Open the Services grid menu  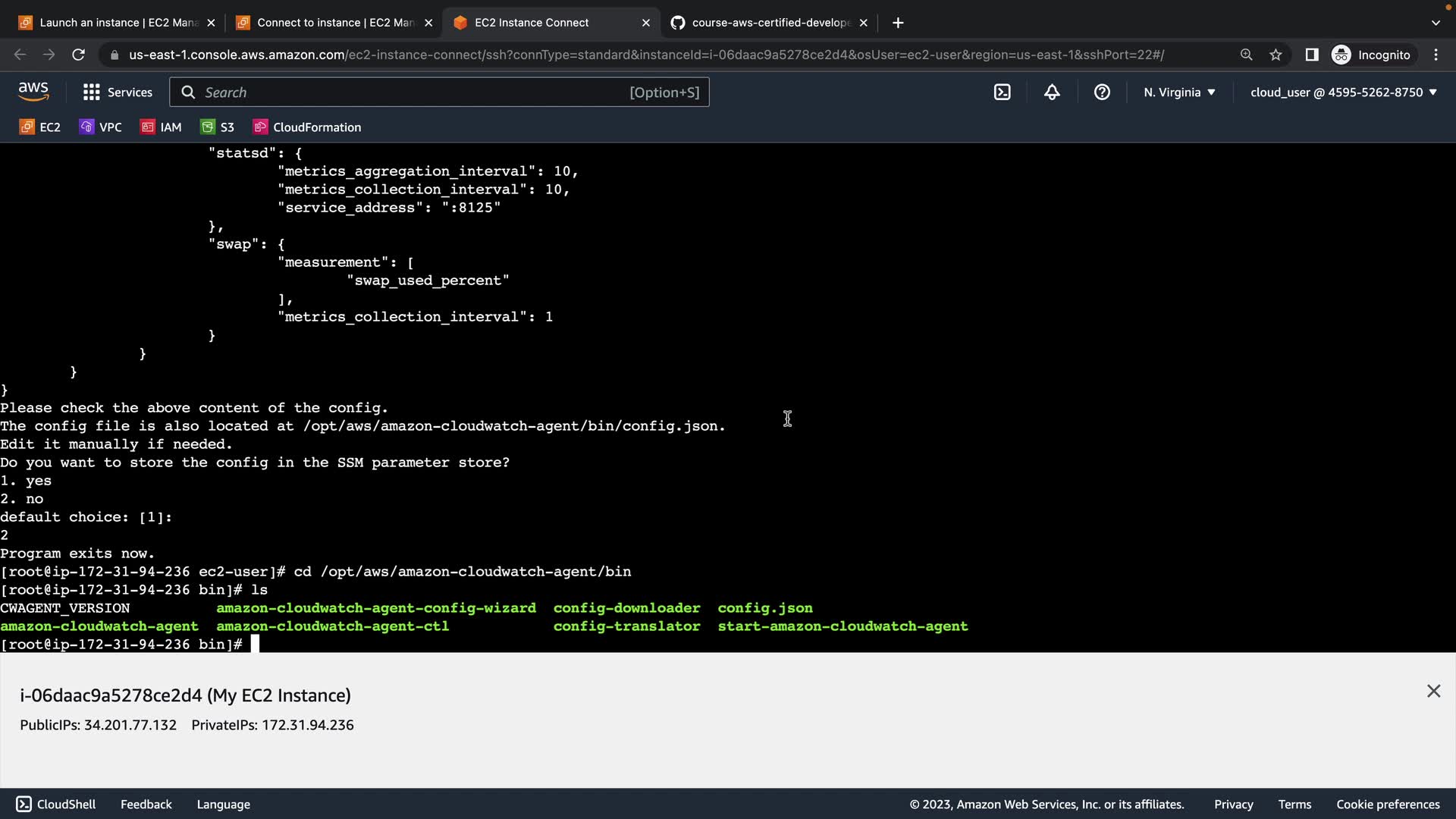click(x=118, y=93)
